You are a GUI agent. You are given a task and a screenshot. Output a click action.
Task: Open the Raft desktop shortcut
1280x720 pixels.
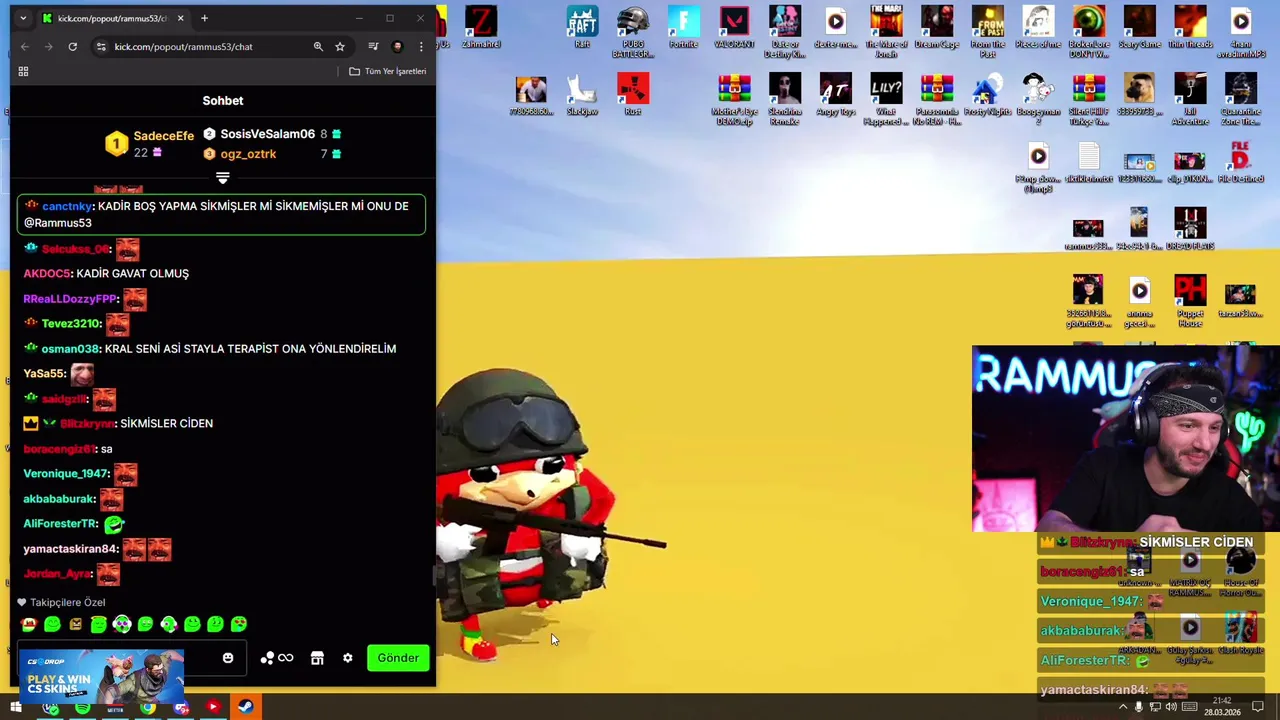tap(582, 27)
